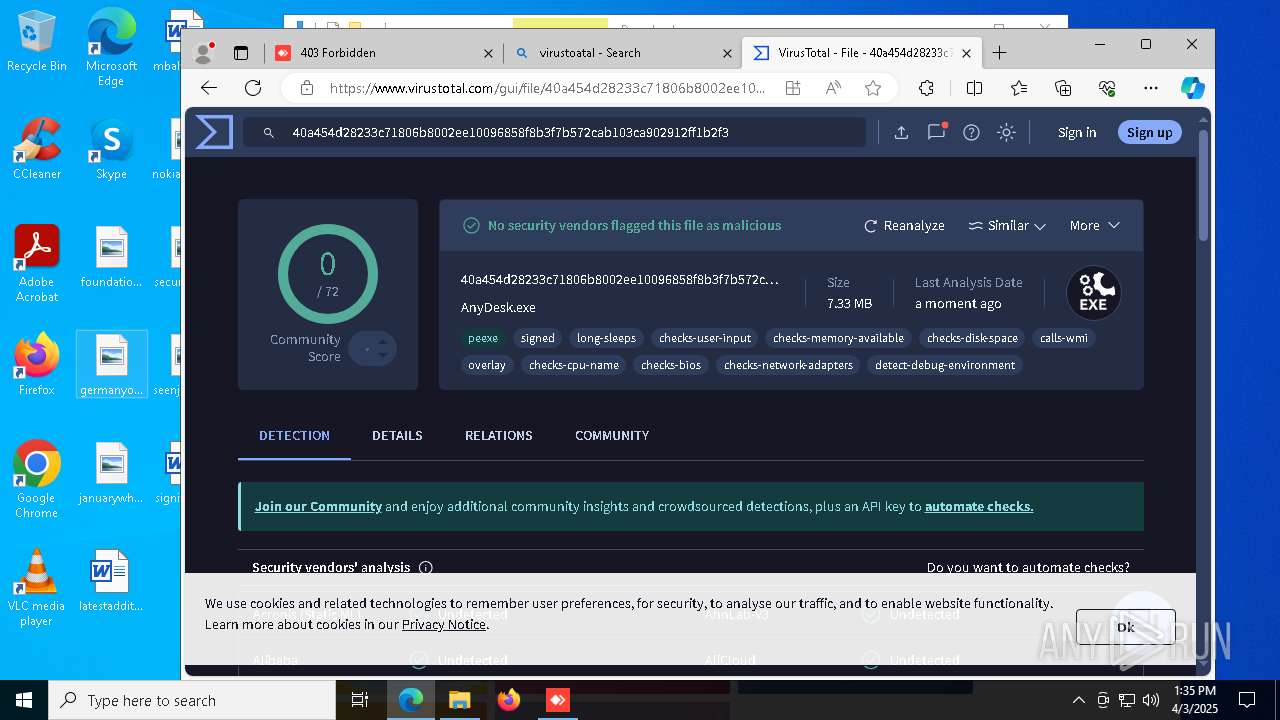This screenshot has width=1280, height=720.
Task: Open the Edge favorites list icon
Action: click(x=1018, y=88)
